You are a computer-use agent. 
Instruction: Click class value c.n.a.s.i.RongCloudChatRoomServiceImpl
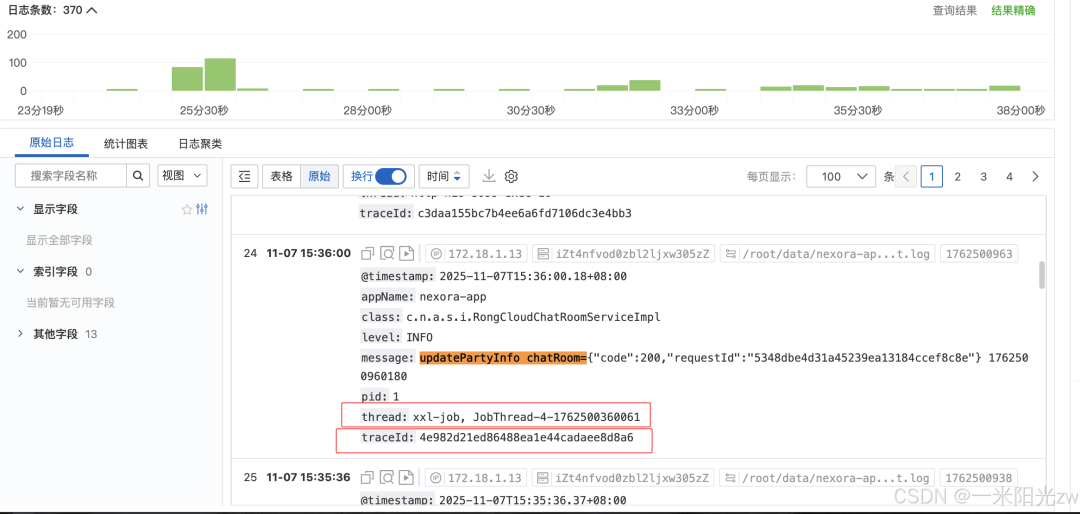point(532,318)
